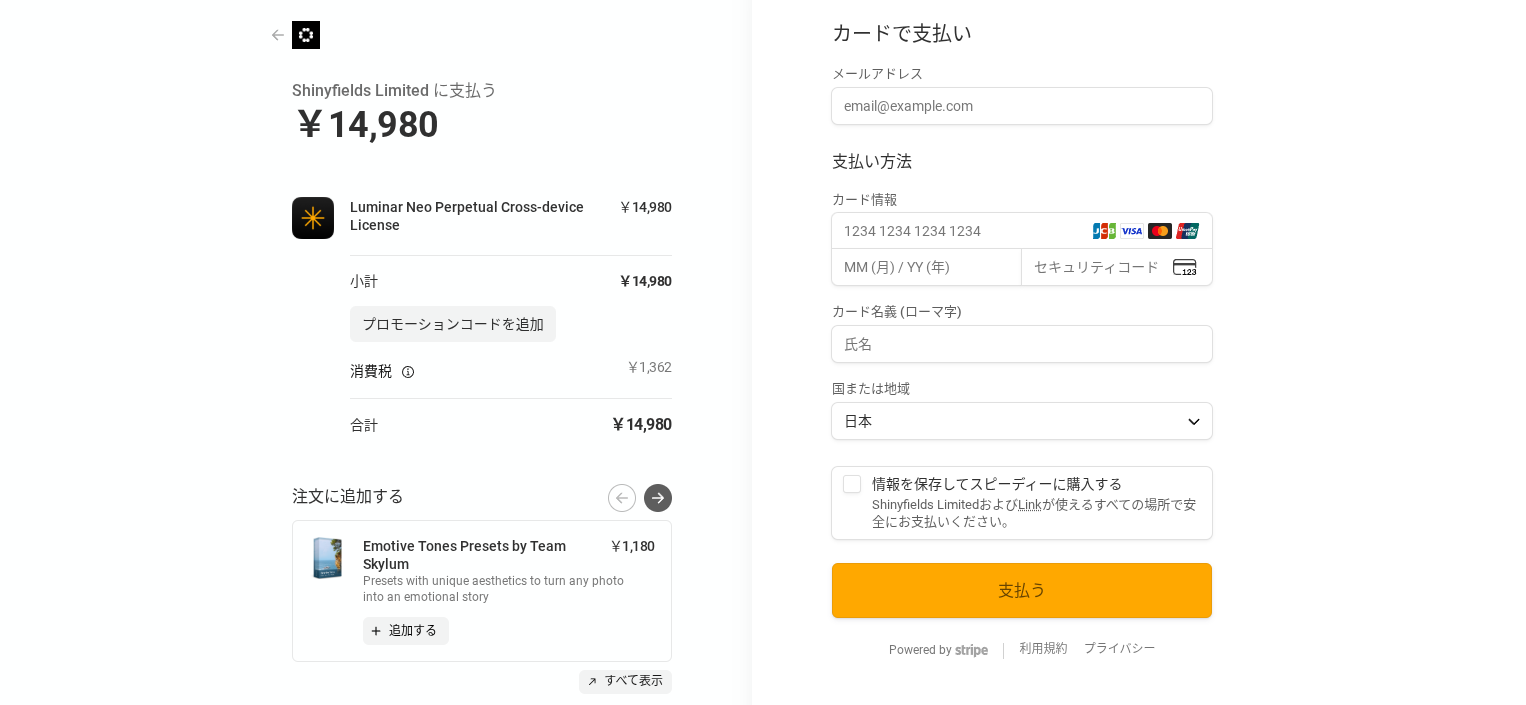Open the 利用規約 terms link
This screenshot has width=1526, height=705.
click(x=1043, y=648)
